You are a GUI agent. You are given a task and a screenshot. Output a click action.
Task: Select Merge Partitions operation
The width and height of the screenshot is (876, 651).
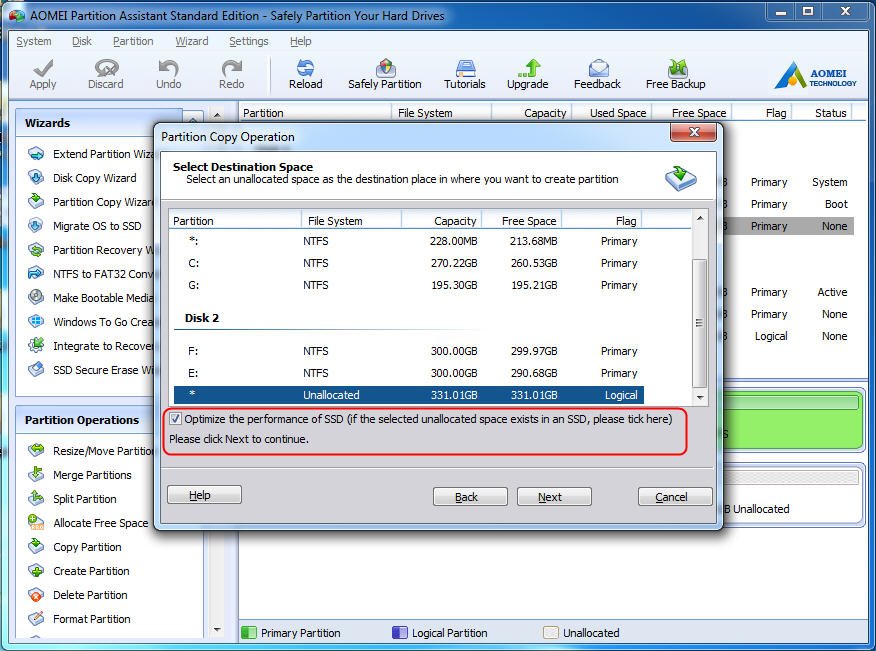80,475
